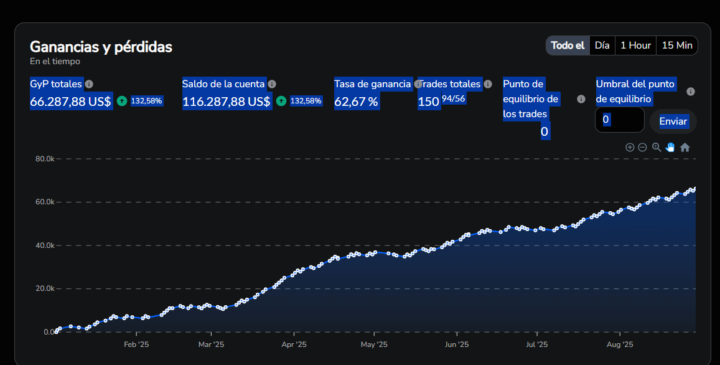Viewport: 720px width, 365px height.
Task: Click info icon next to Trades totales
Action: tap(488, 84)
